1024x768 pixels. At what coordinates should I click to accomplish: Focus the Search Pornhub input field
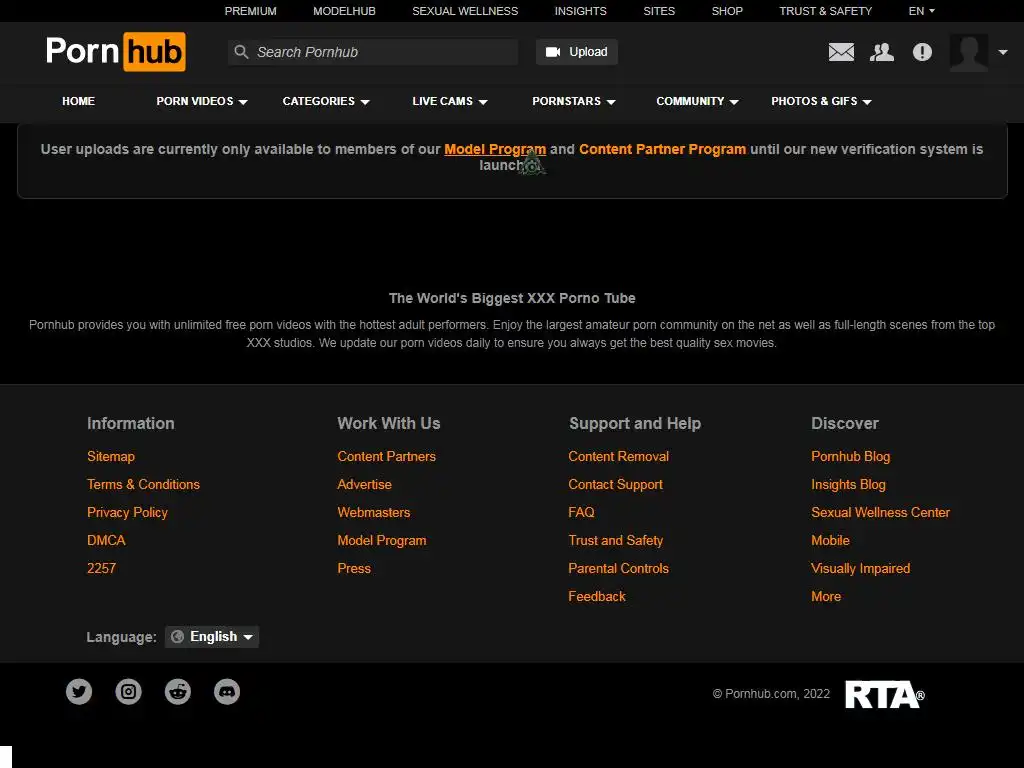(x=373, y=52)
